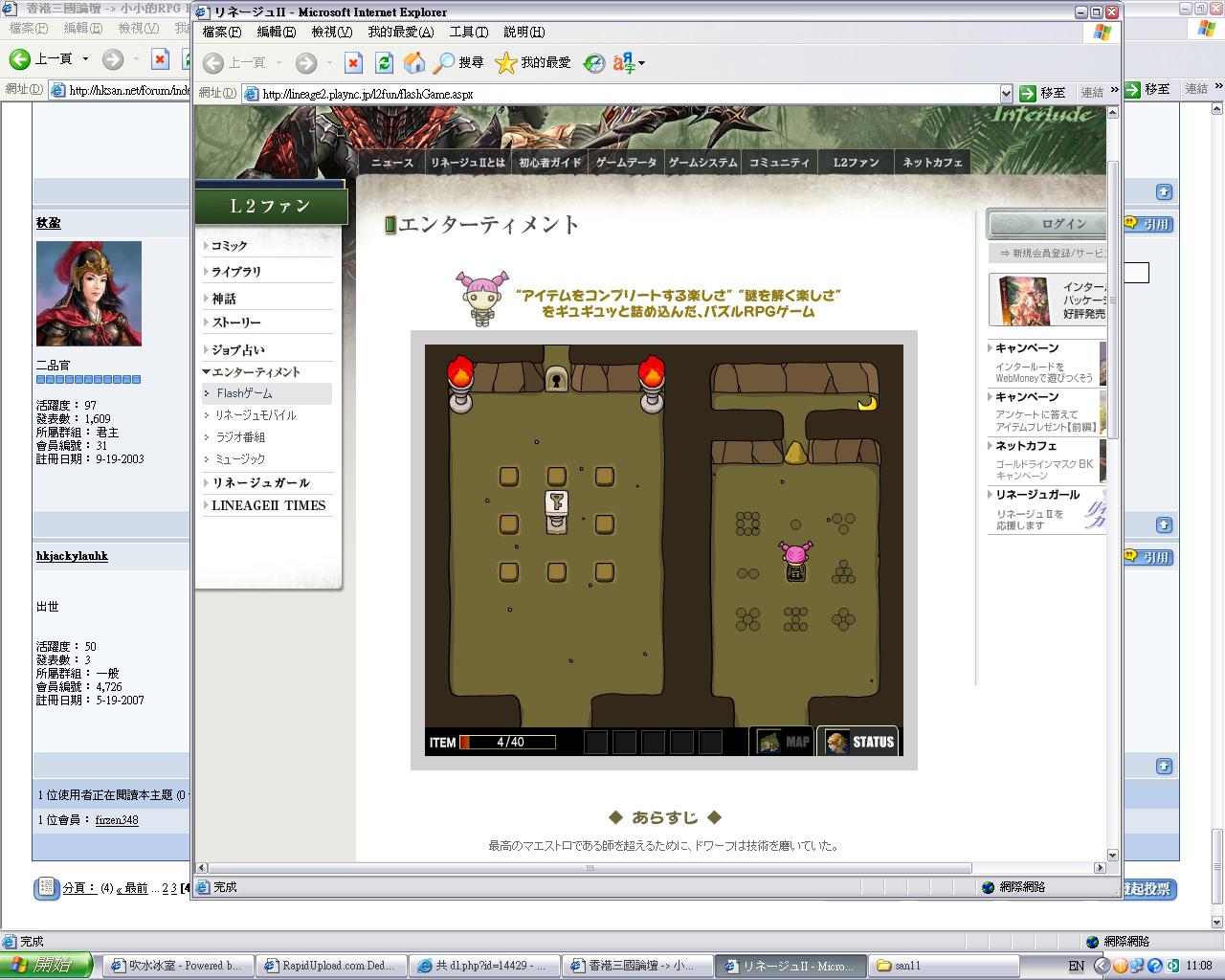Click the ログイン button
The width and height of the screenshot is (1225, 980).
pyautogui.click(x=1047, y=224)
